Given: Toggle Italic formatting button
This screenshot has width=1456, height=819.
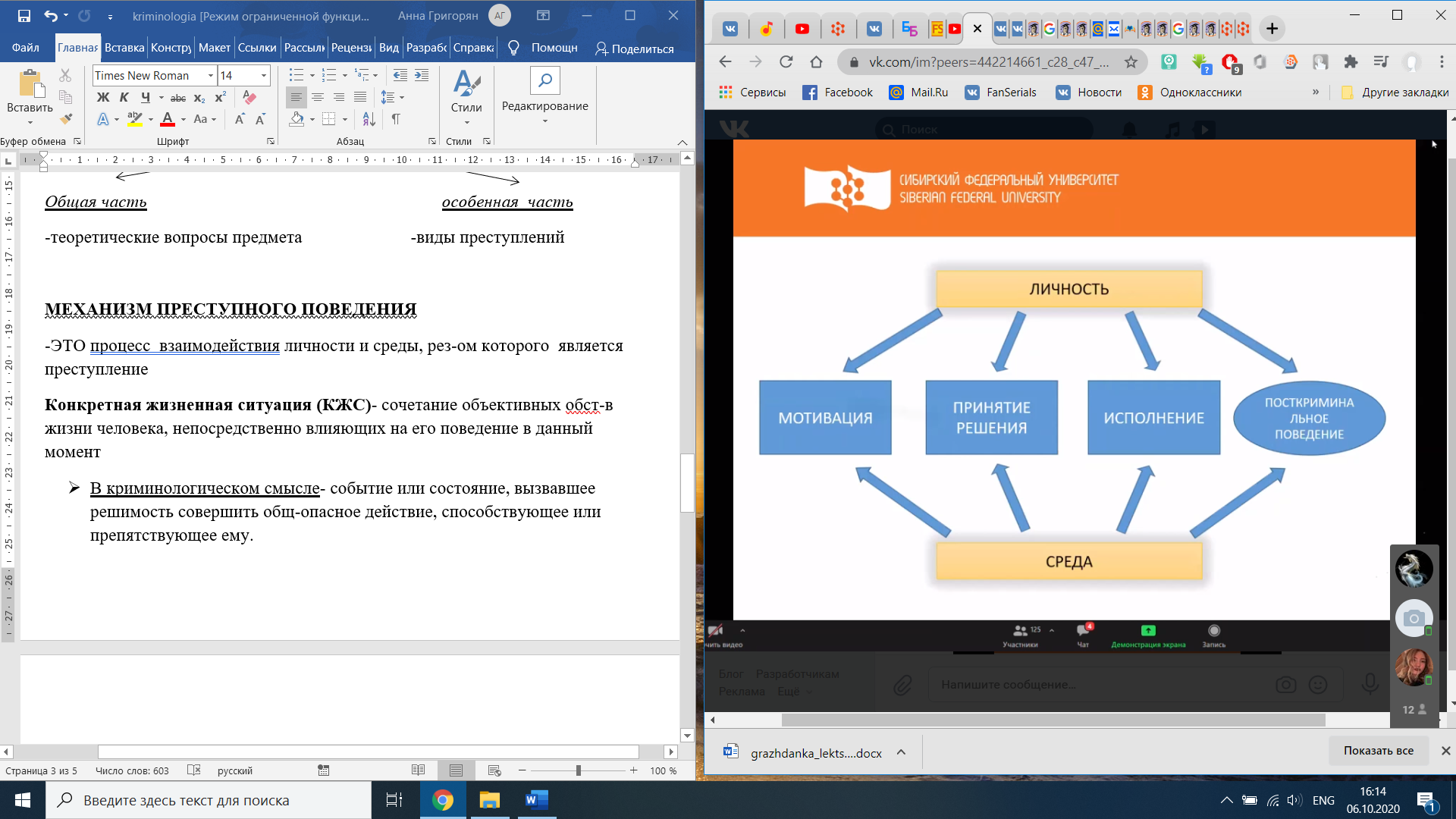Looking at the screenshot, I should [124, 97].
